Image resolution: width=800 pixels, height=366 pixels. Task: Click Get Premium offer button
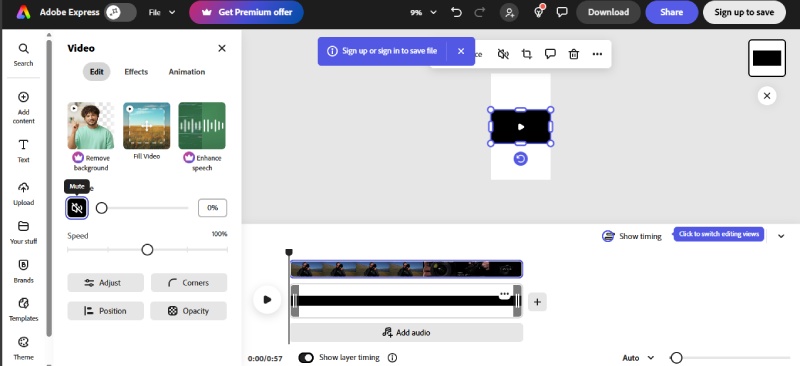[246, 12]
